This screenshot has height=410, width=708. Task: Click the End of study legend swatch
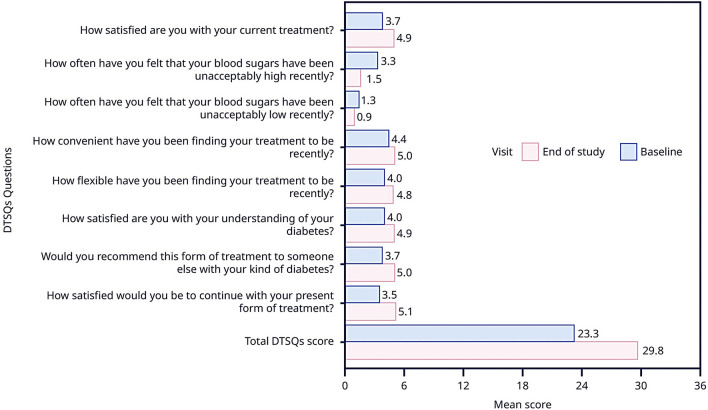(x=529, y=152)
